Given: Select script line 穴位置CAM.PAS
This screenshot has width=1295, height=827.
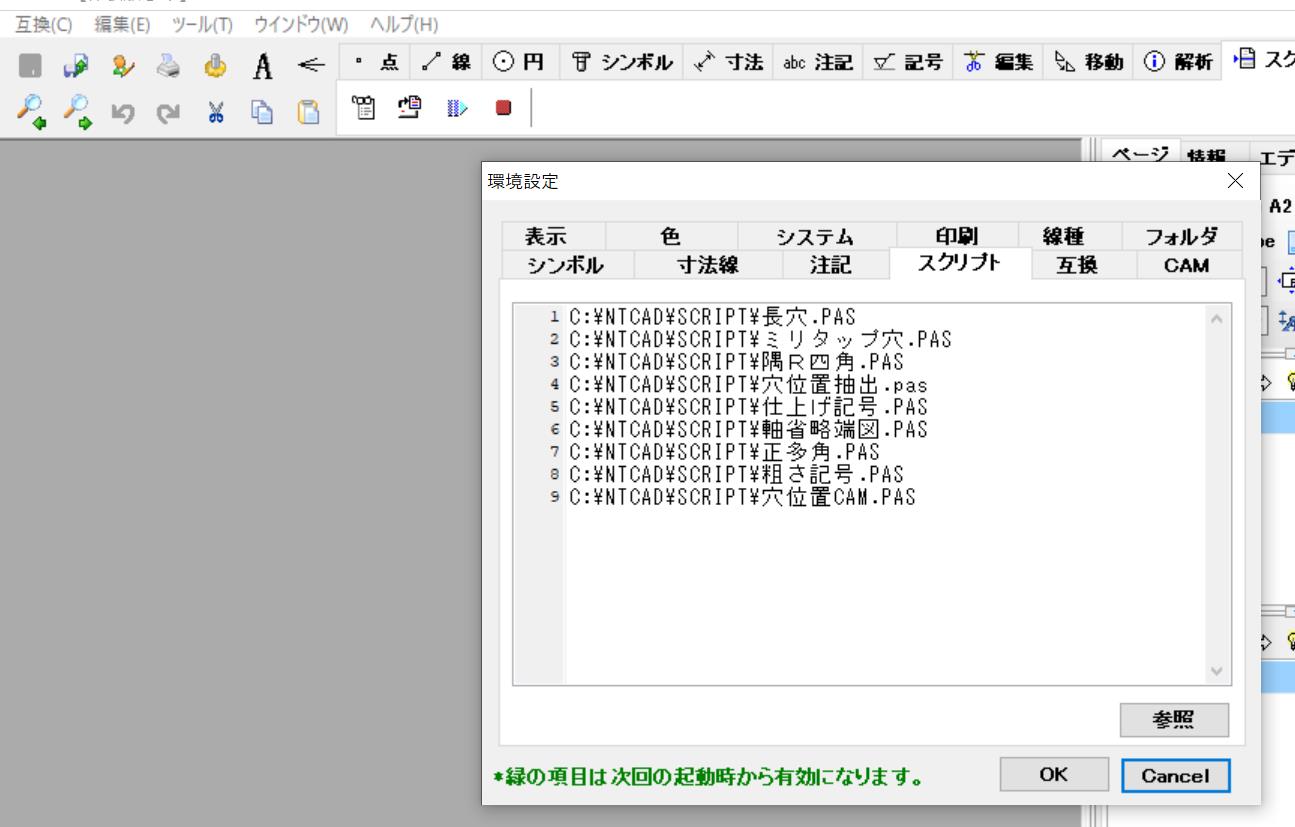Looking at the screenshot, I should click(742, 497).
